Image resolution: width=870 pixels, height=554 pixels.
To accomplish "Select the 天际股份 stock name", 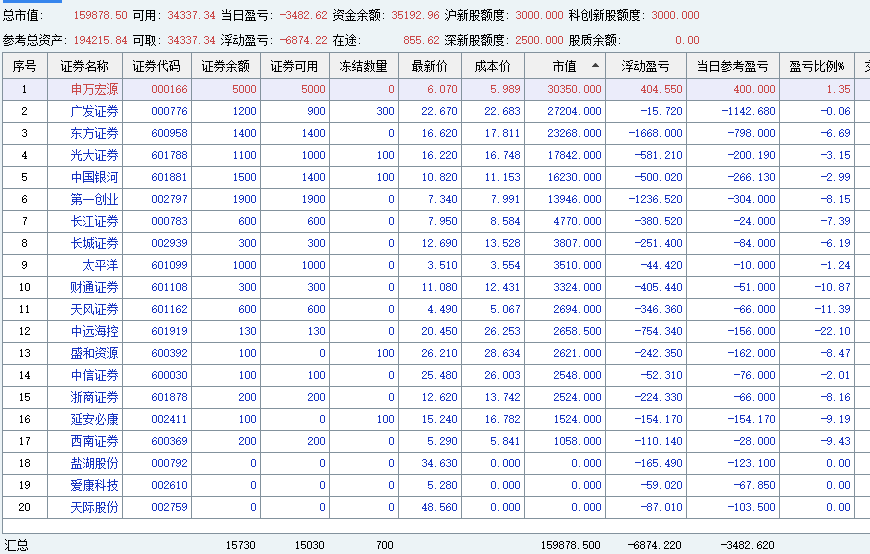I will click(94, 507).
